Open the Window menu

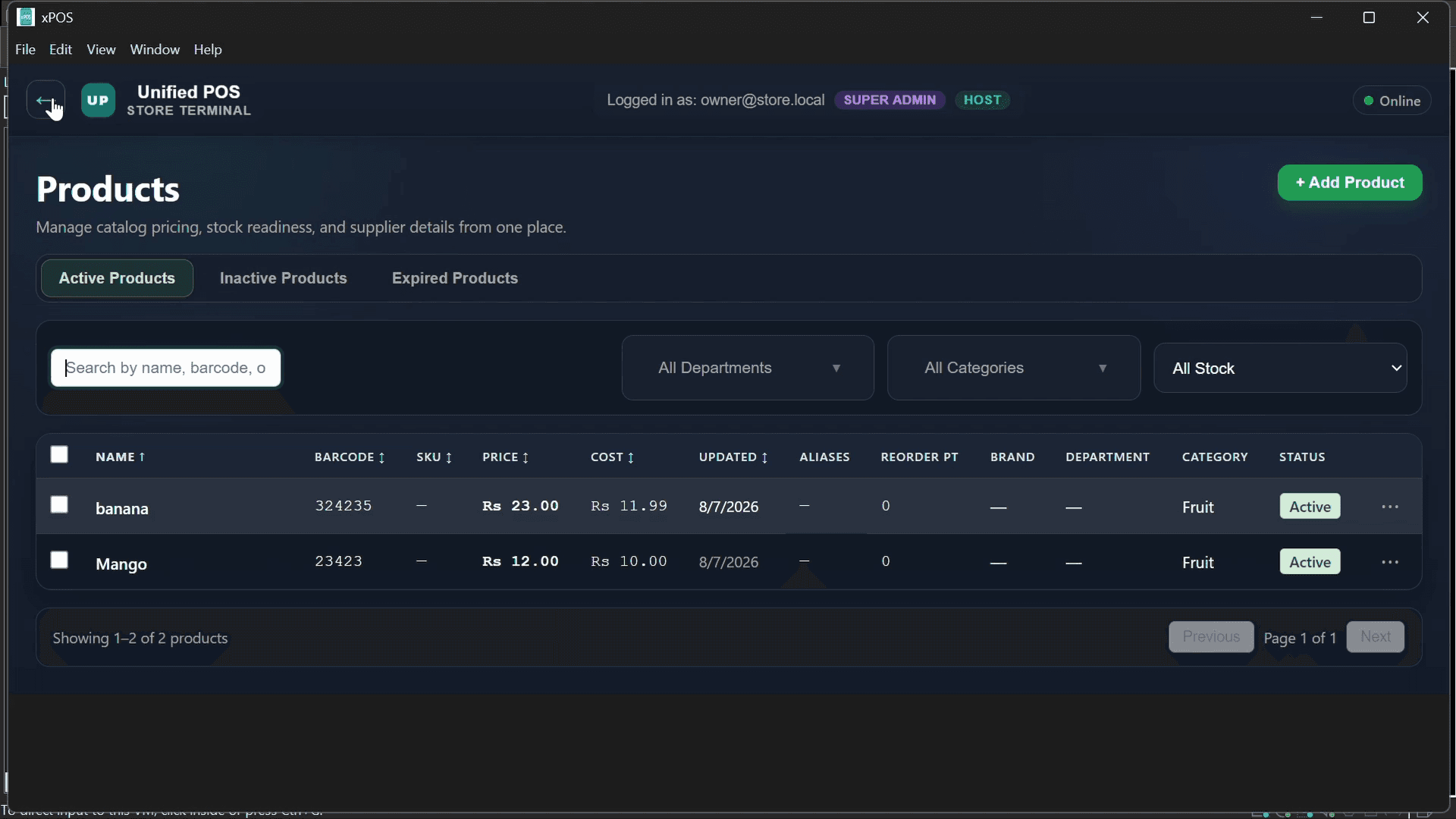click(155, 49)
